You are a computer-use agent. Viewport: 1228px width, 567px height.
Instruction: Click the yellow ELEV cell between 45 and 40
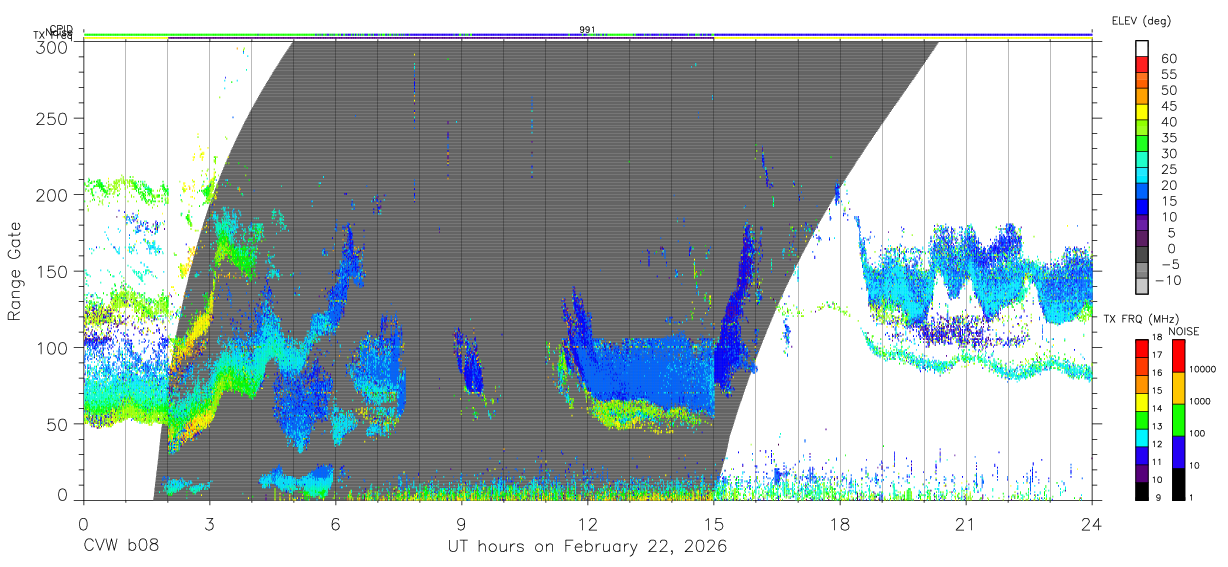pyautogui.click(x=1142, y=112)
